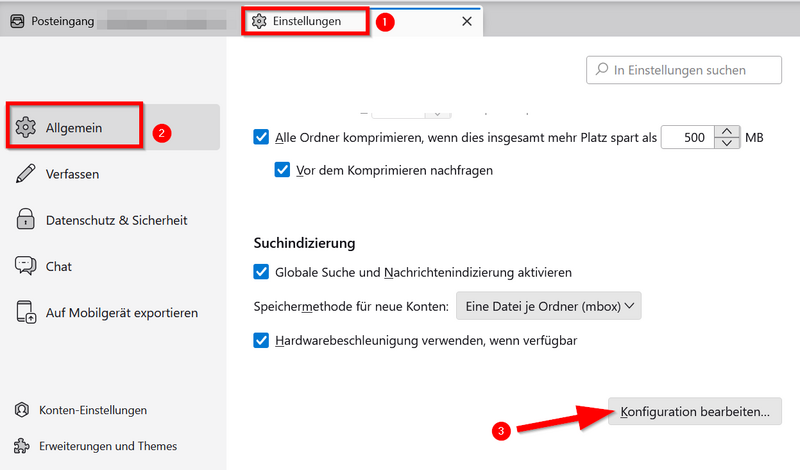Screen dimensions: 800x470
Task: Click the In Einstellungen suchen field
Action: 684,70
